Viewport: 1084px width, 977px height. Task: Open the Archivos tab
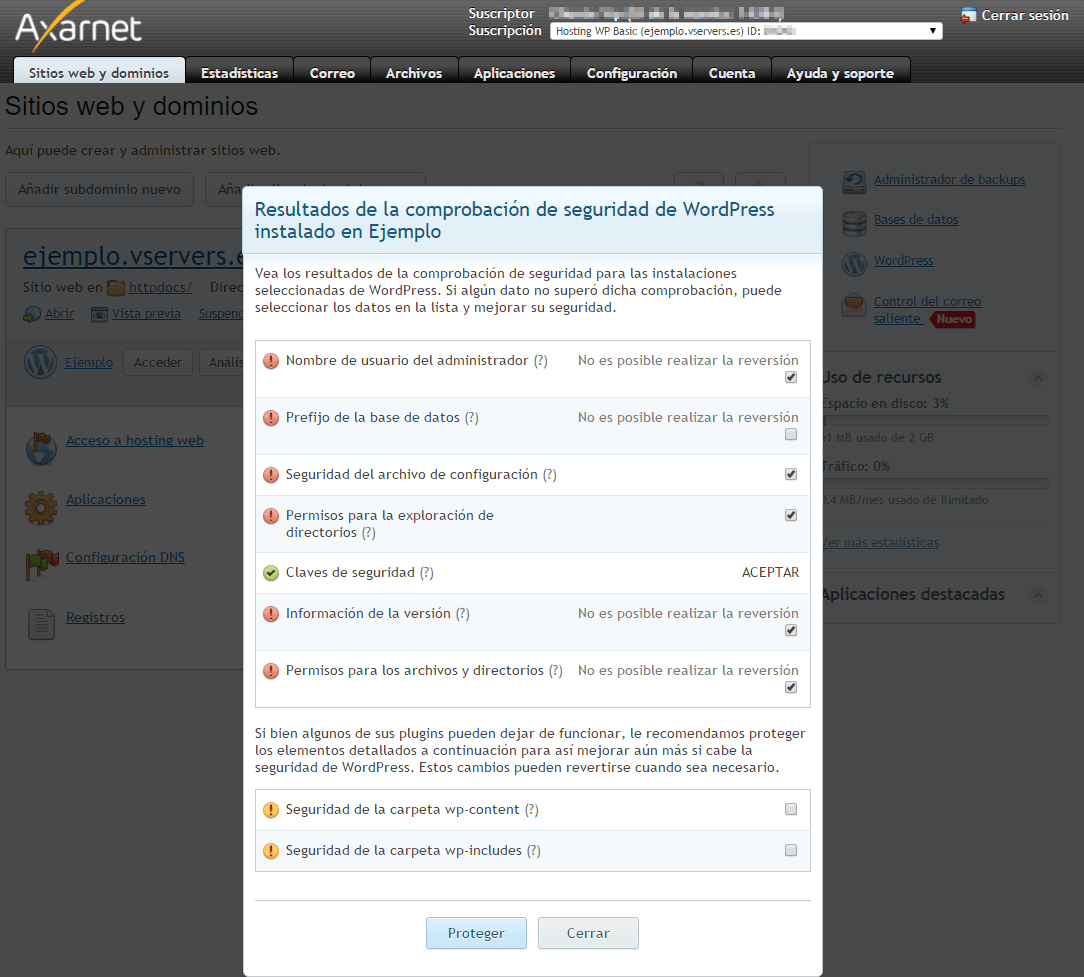point(413,73)
